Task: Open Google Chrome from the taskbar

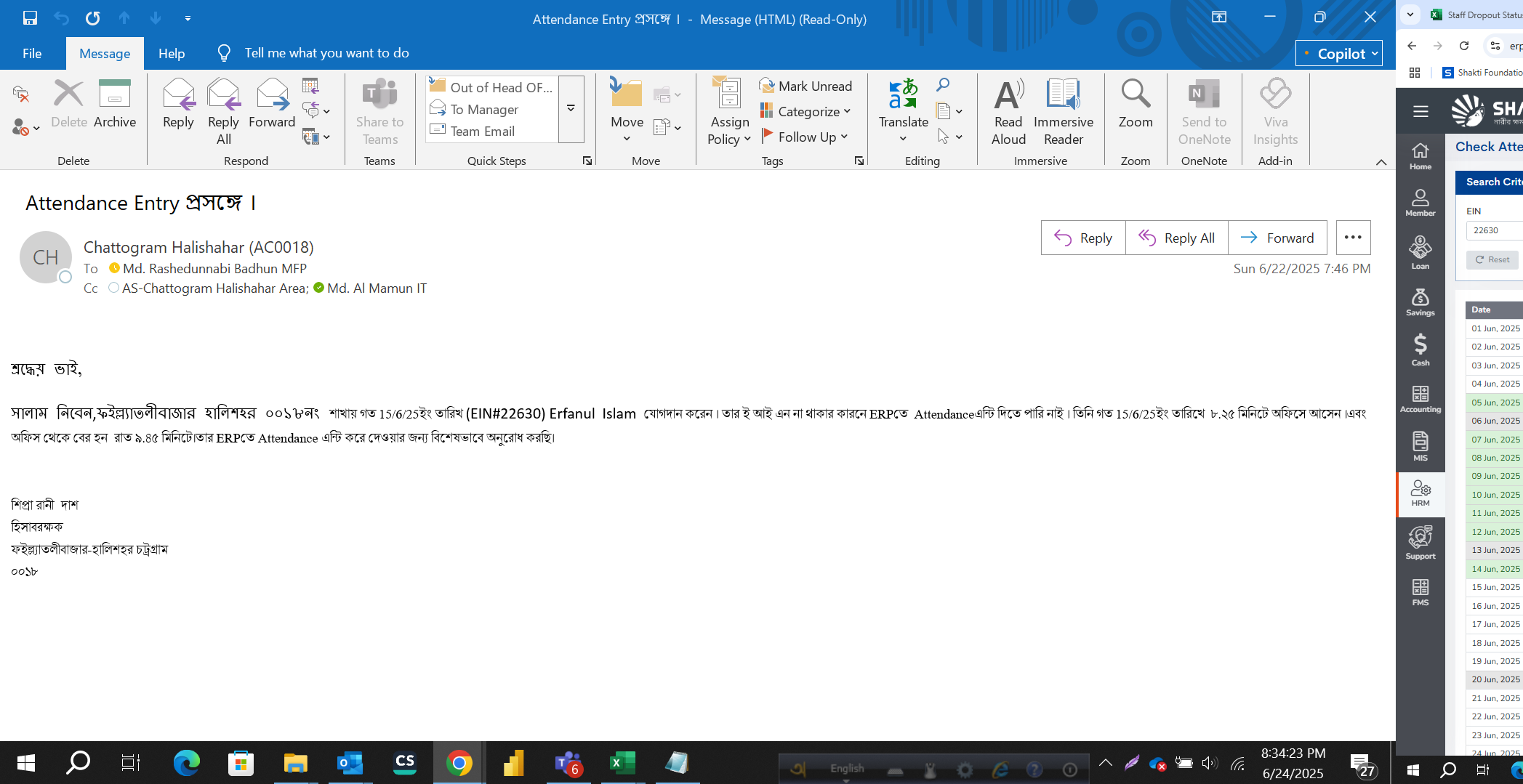Action: tap(459, 763)
